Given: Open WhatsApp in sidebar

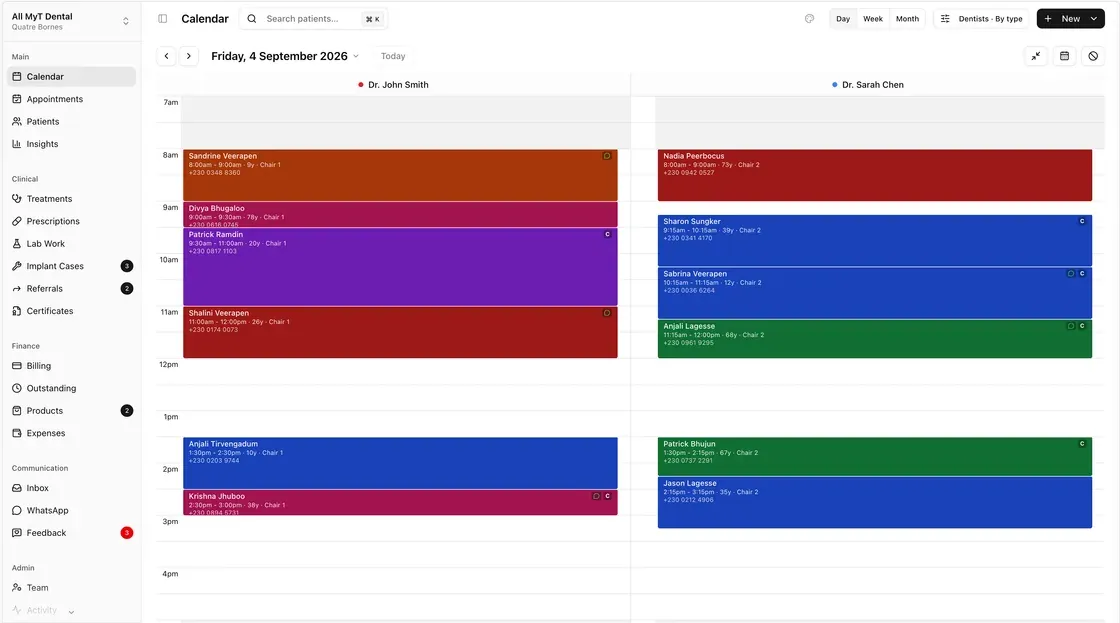Looking at the screenshot, I should coord(71,510).
